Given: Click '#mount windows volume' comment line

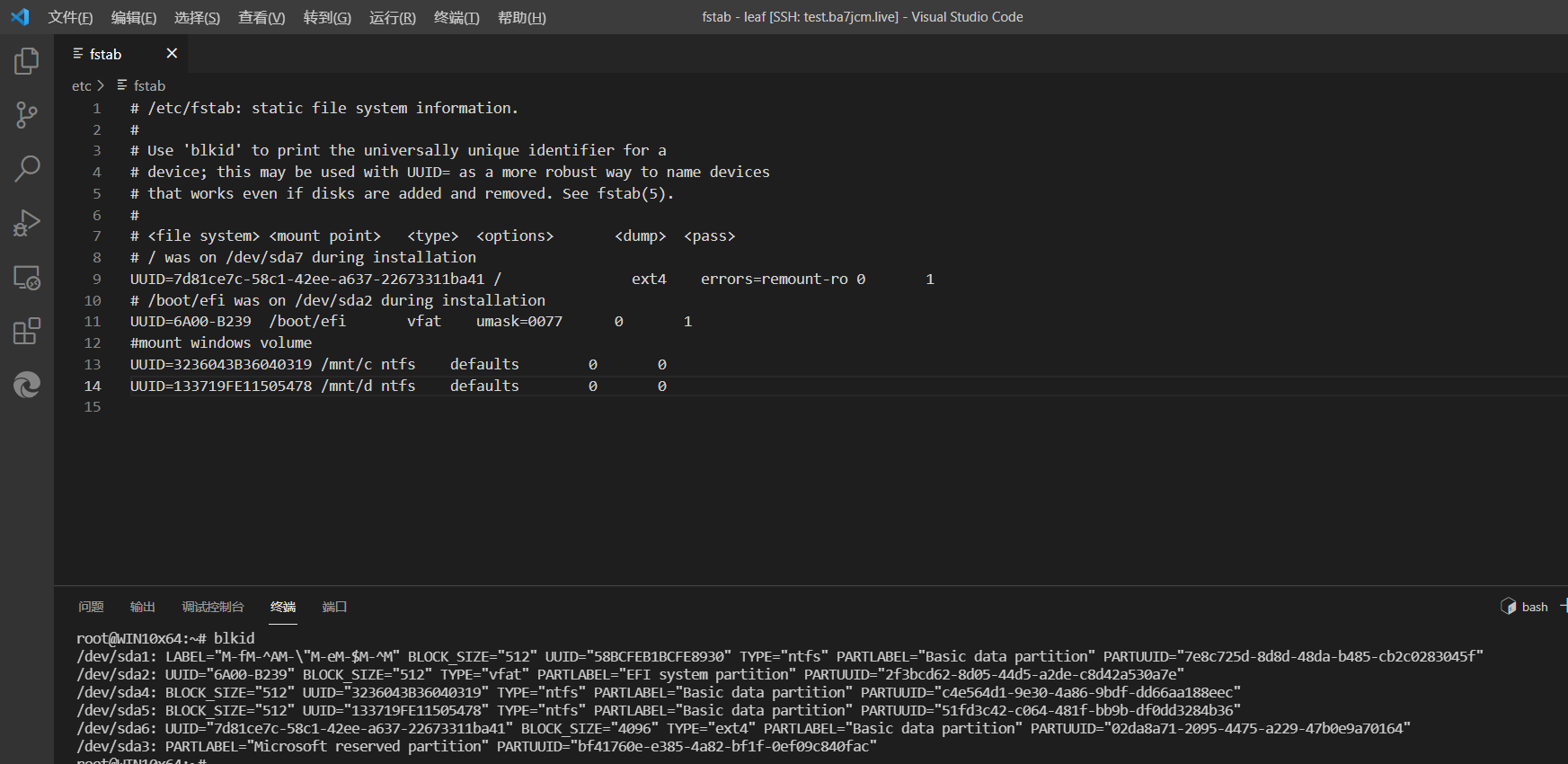Looking at the screenshot, I should tap(221, 342).
